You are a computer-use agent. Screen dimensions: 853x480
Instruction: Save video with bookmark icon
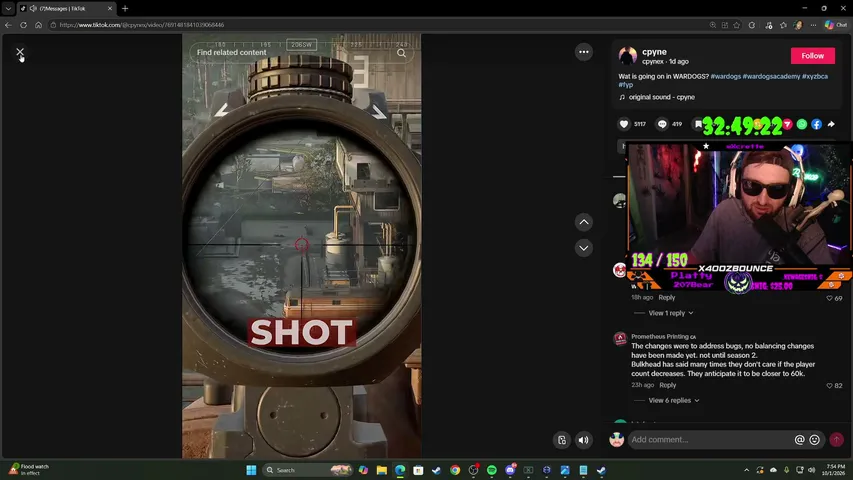(698, 124)
